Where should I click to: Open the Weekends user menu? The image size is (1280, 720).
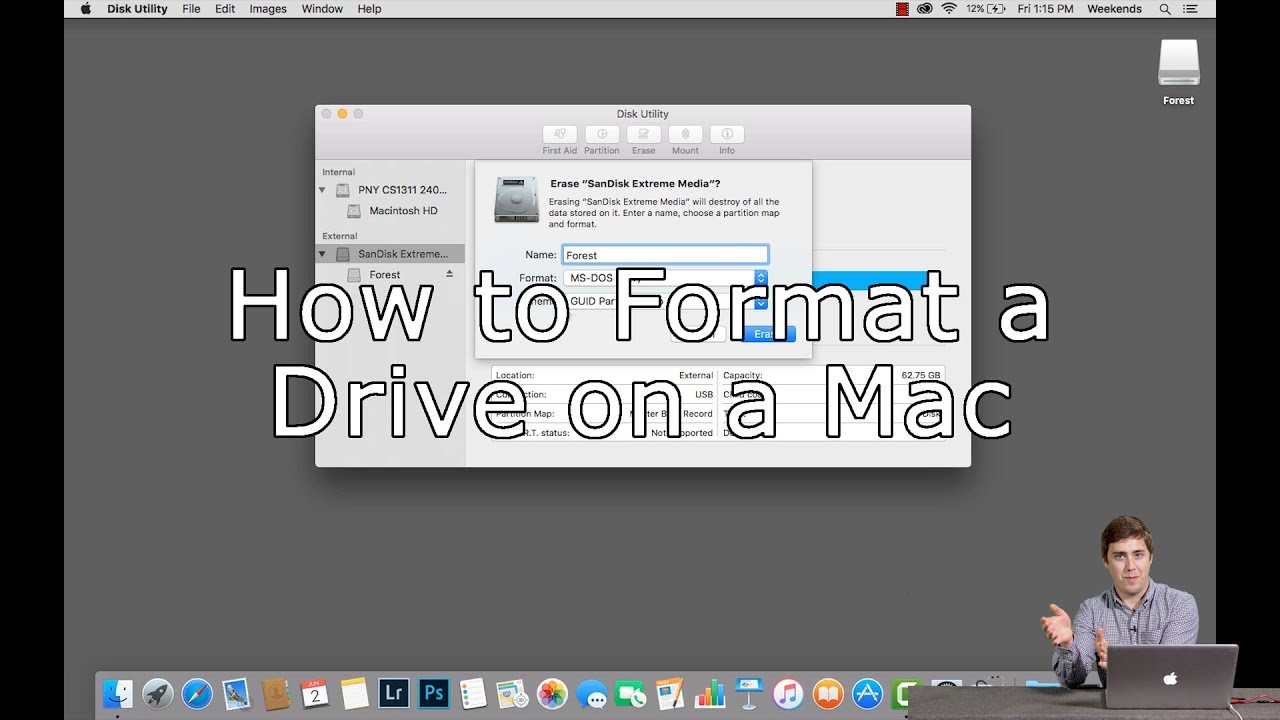[x=1114, y=9]
